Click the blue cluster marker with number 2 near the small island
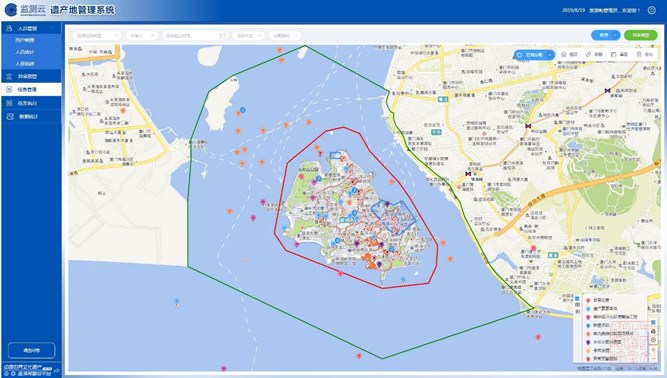 [242, 110]
